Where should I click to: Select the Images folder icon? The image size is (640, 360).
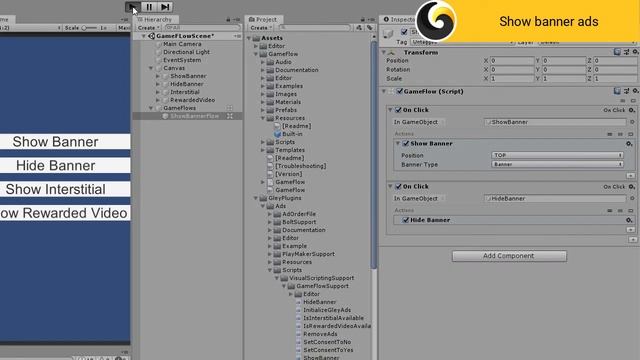coord(270,94)
